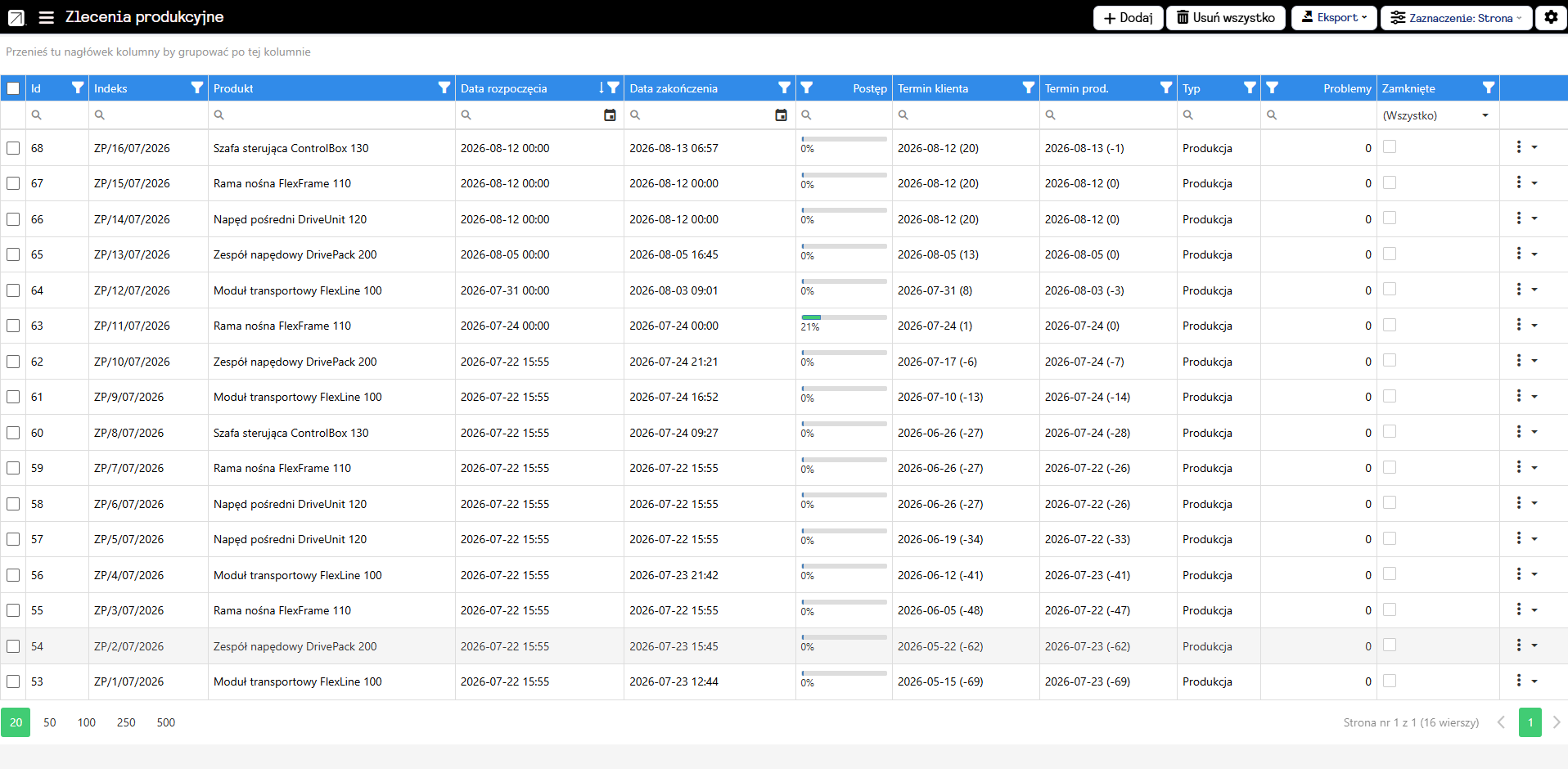Open the Zaznaczenie: Strona dropdown
Viewport: 1568px width, 769px height.
(x=1457, y=17)
